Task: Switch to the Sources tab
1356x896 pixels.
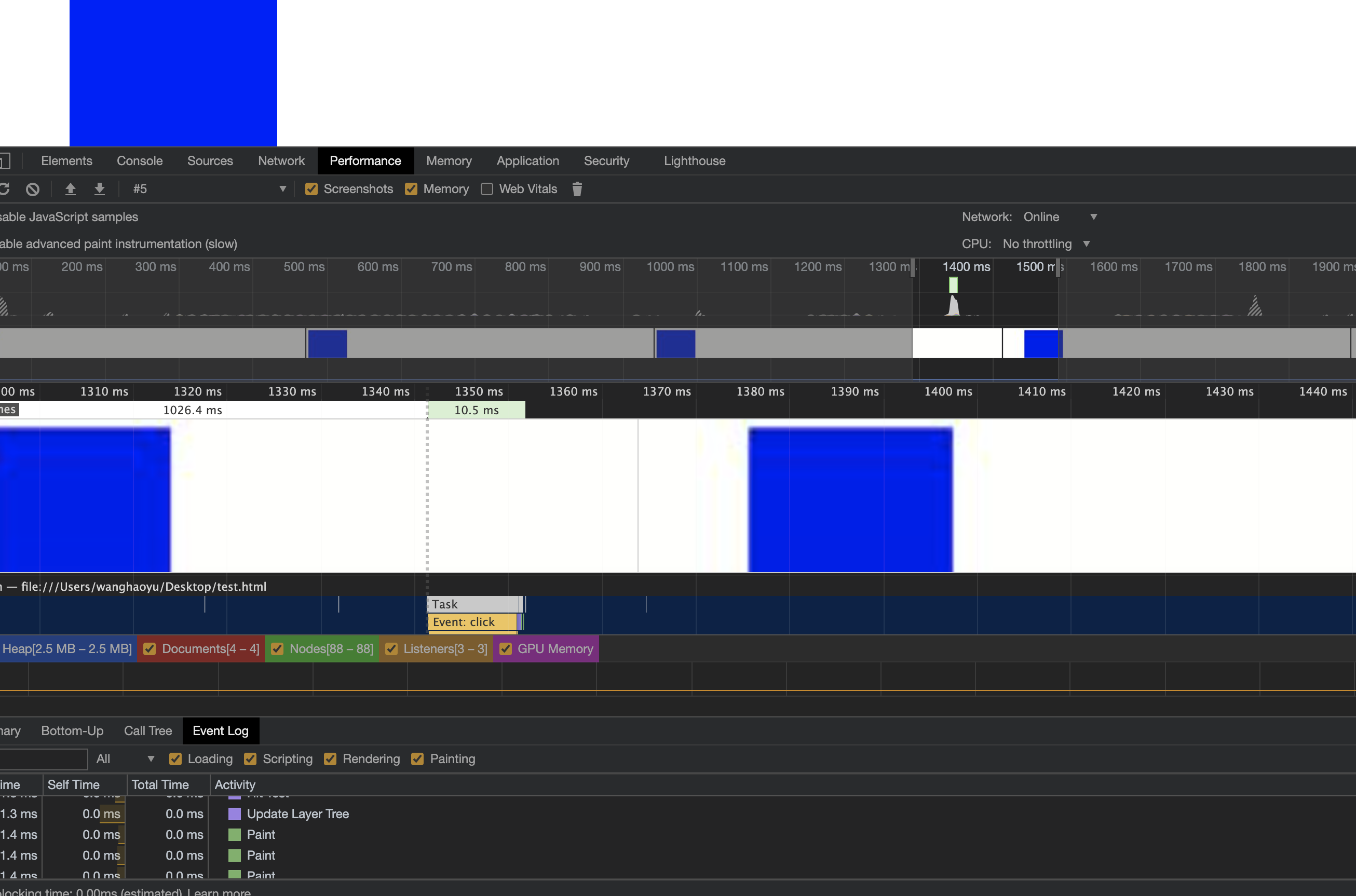Action: (x=210, y=161)
